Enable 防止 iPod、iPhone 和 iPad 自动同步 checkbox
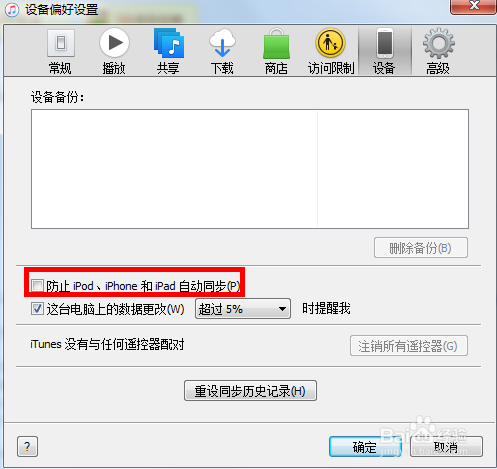This screenshot has height=469, width=497. pyautogui.click(x=37, y=286)
